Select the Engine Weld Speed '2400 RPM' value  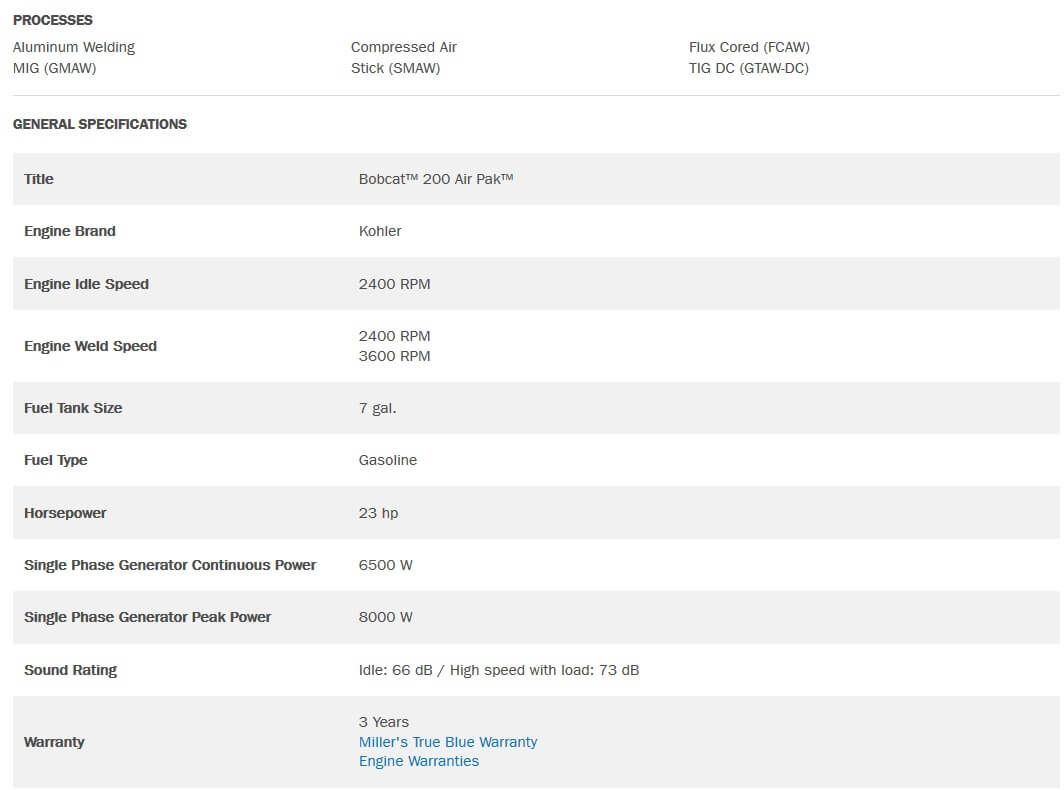click(x=394, y=336)
